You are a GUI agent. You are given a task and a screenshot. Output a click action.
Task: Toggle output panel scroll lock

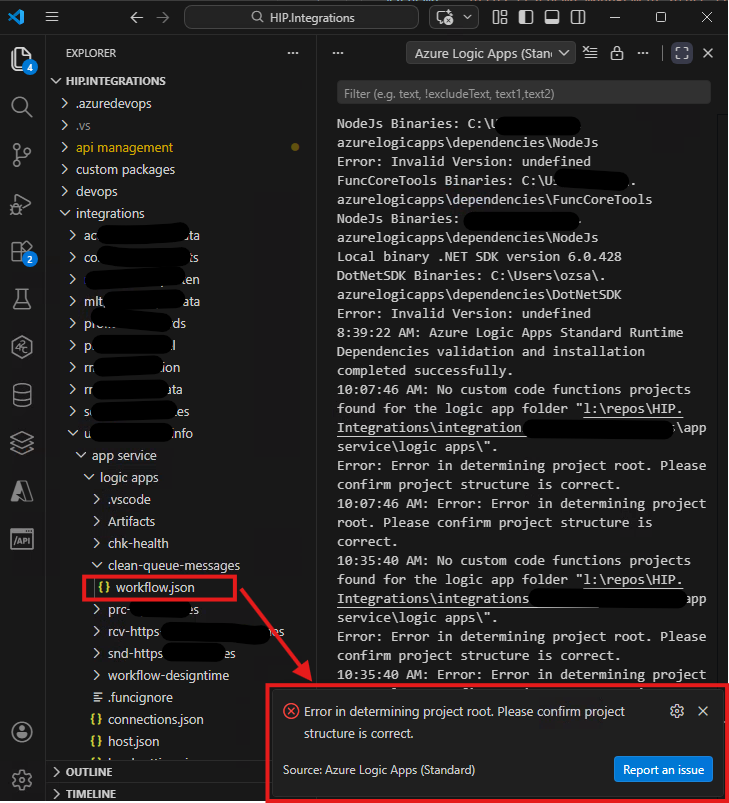617,53
